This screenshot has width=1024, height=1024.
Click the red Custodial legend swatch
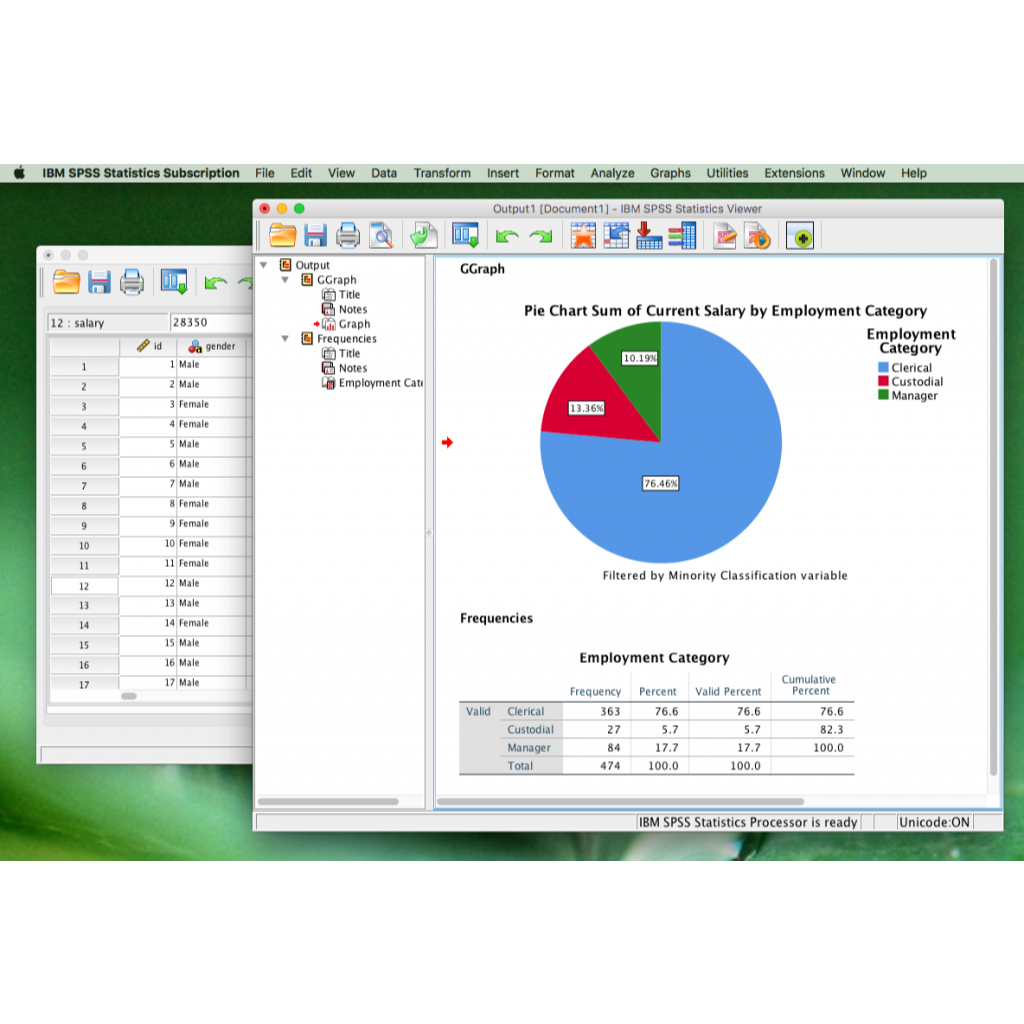coord(883,381)
